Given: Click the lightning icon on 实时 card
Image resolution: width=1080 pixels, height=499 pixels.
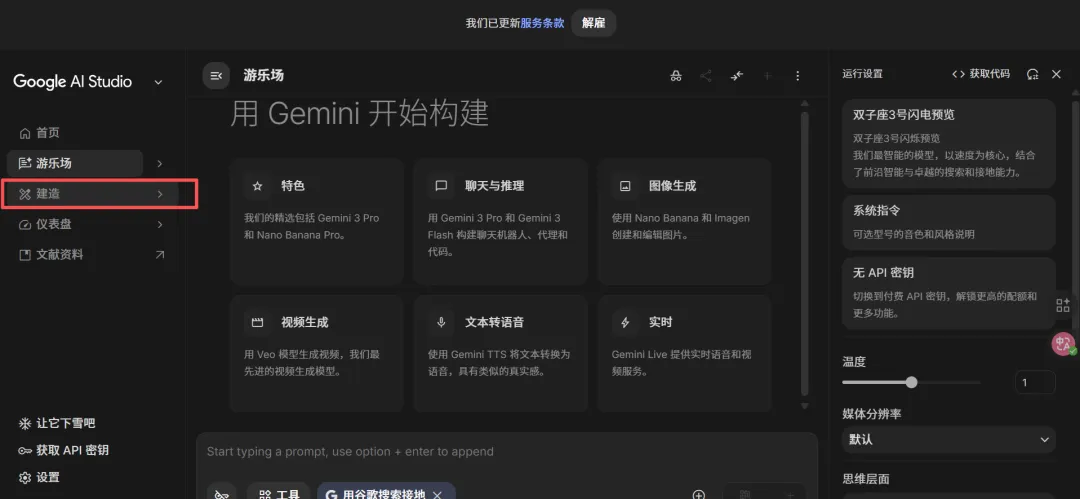Looking at the screenshot, I should (625, 323).
